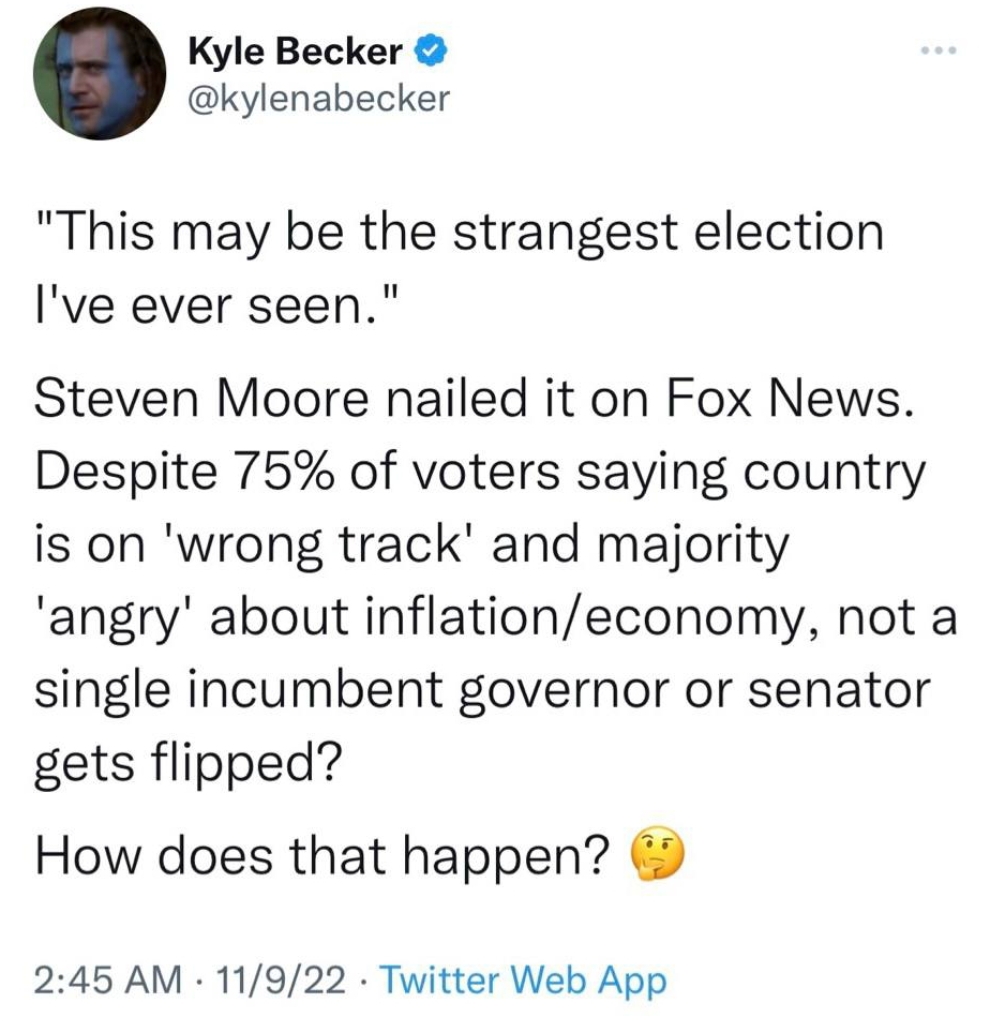Open the Kyle Becker display name

click(295, 52)
